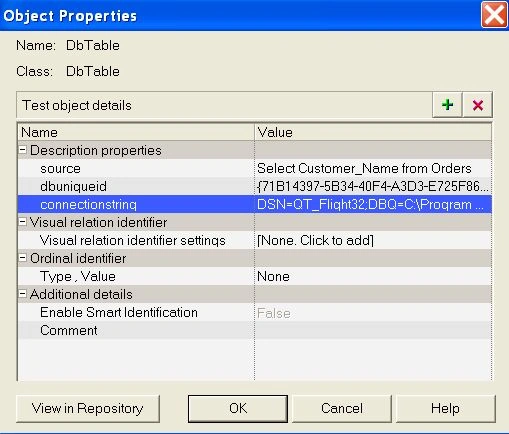The height and width of the screenshot is (434, 509).
Task: Select the Visual relation identifier settings row
Action: [x=255, y=240]
